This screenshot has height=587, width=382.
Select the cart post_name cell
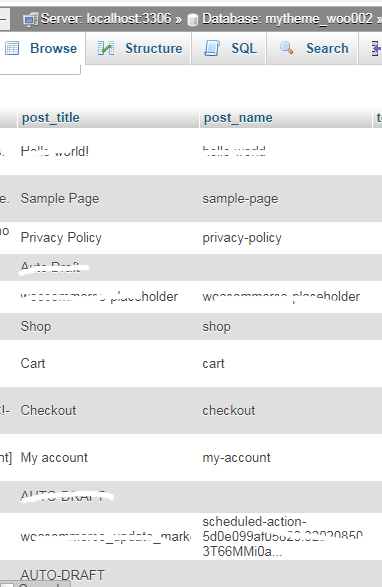[286, 364]
